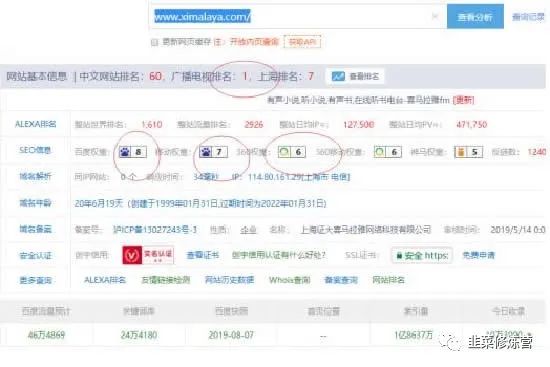
Task: Click the domain age text 20年6月19天
Action: (99, 203)
